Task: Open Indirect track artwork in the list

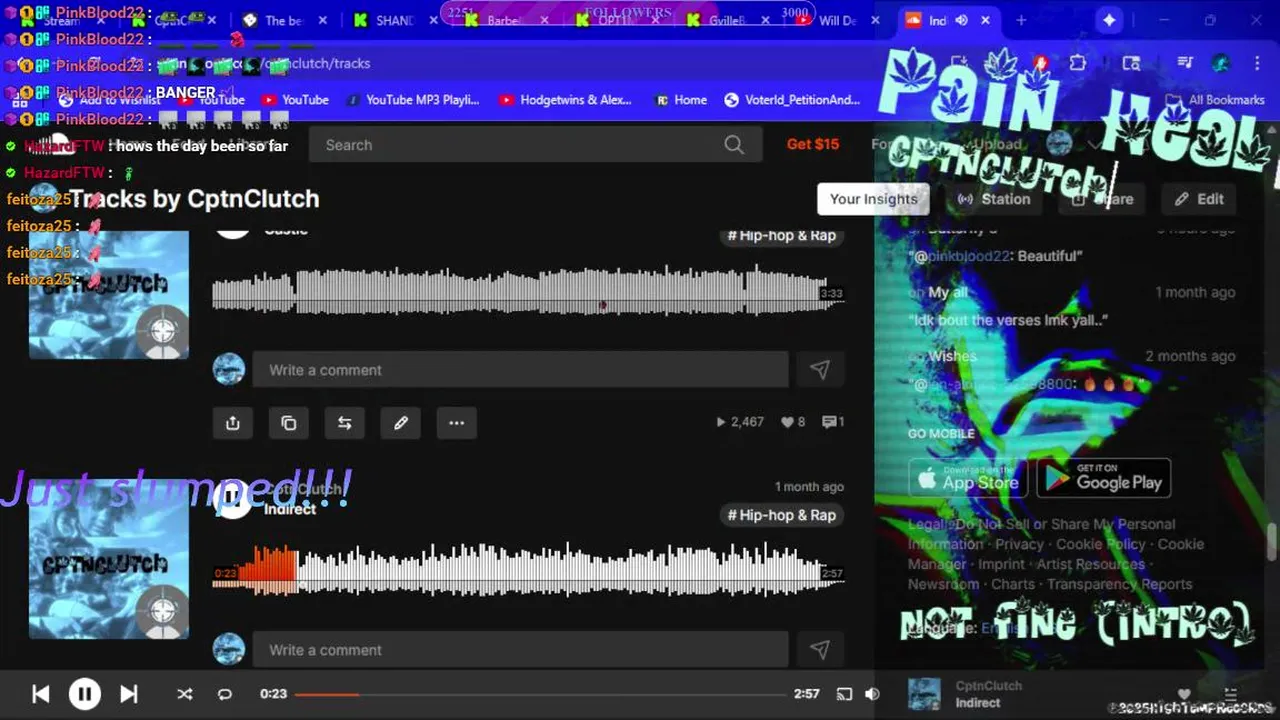Action: click(x=108, y=559)
